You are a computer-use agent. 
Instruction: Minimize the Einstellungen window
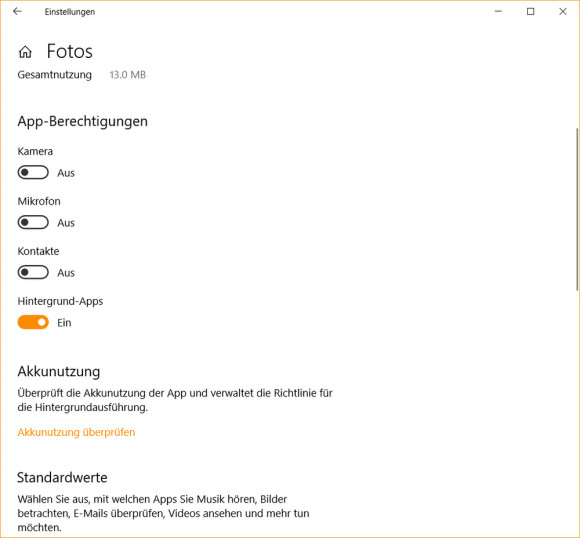[x=498, y=11]
